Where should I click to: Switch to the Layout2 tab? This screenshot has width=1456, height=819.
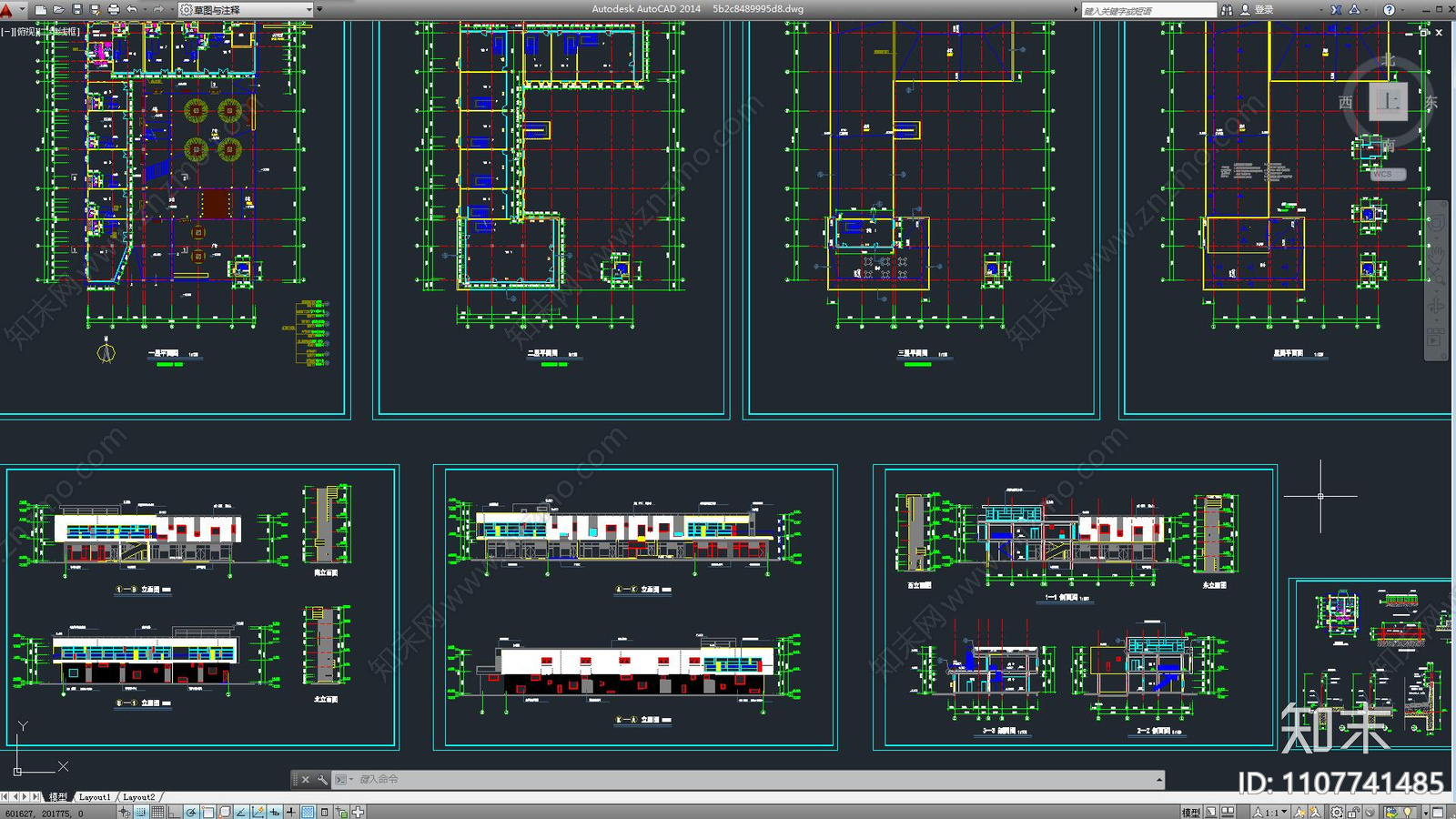[138, 796]
